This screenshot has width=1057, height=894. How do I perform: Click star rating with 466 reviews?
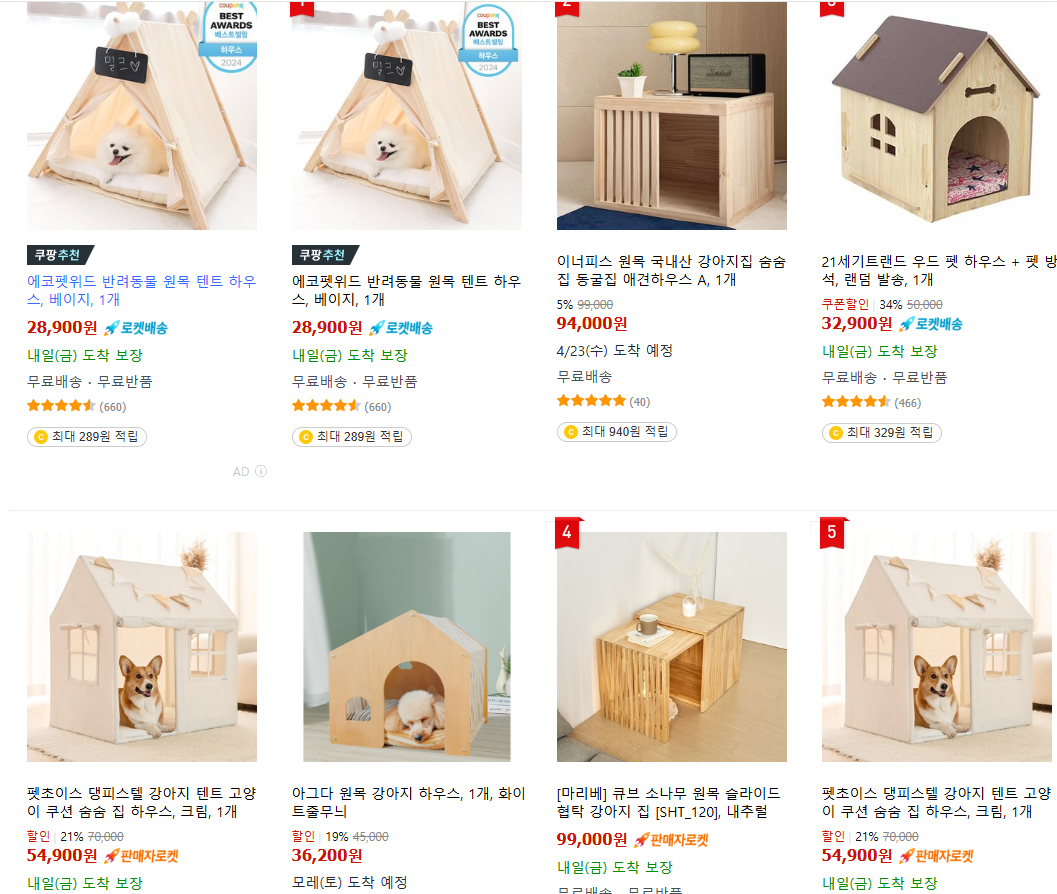pos(856,403)
